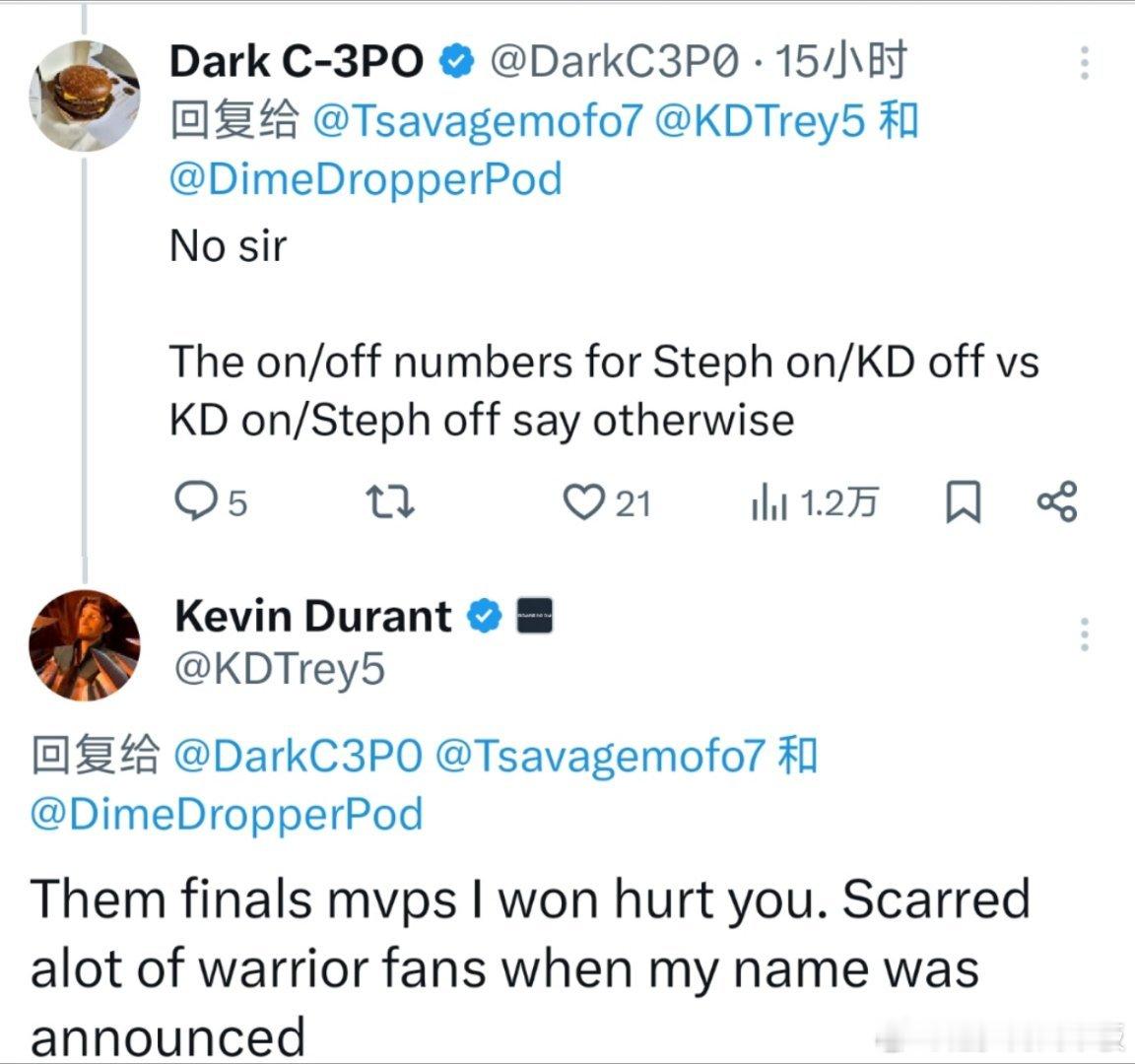Visit @Tsavagemofo7 mention in first reply
This screenshot has height=1064, width=1135.
tap(478, 120)
